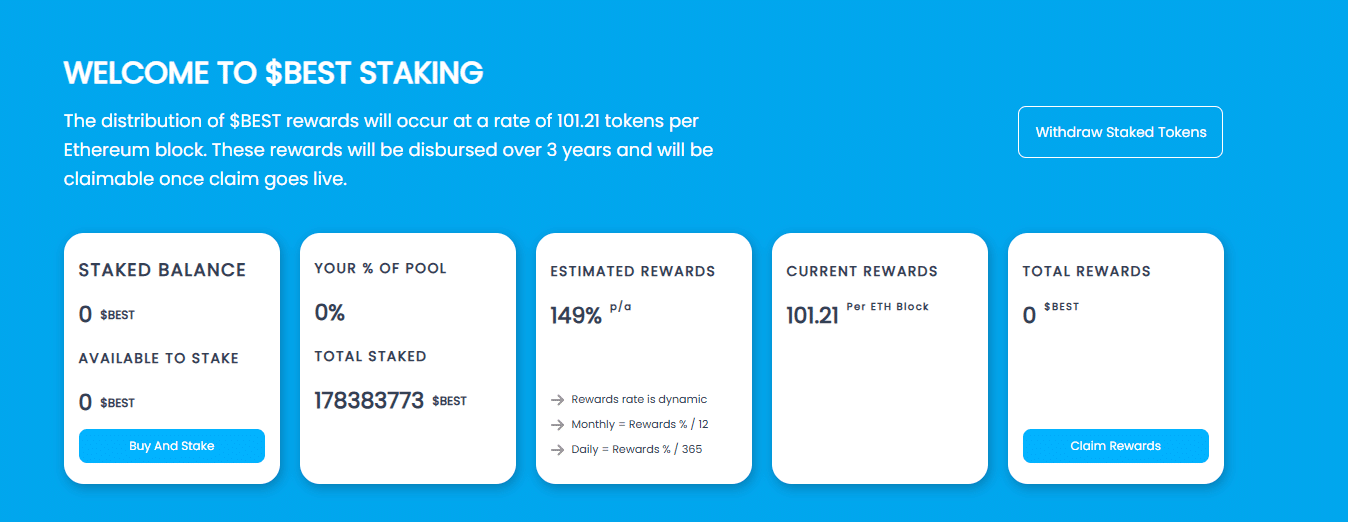Click the Staked Balance card title

[162, 270]
